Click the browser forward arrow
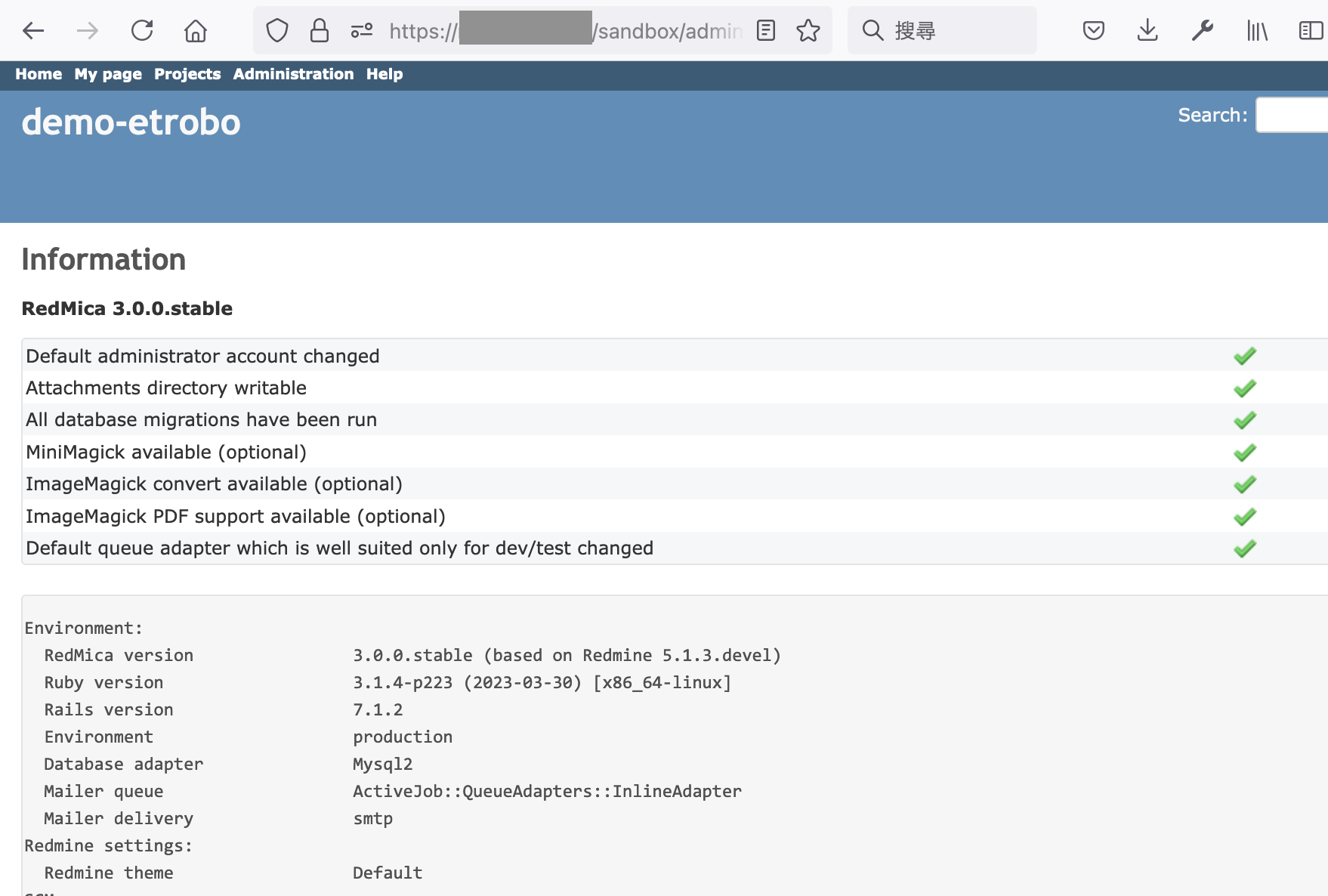This screenshot has width=1328, height=896. point(88,30)
